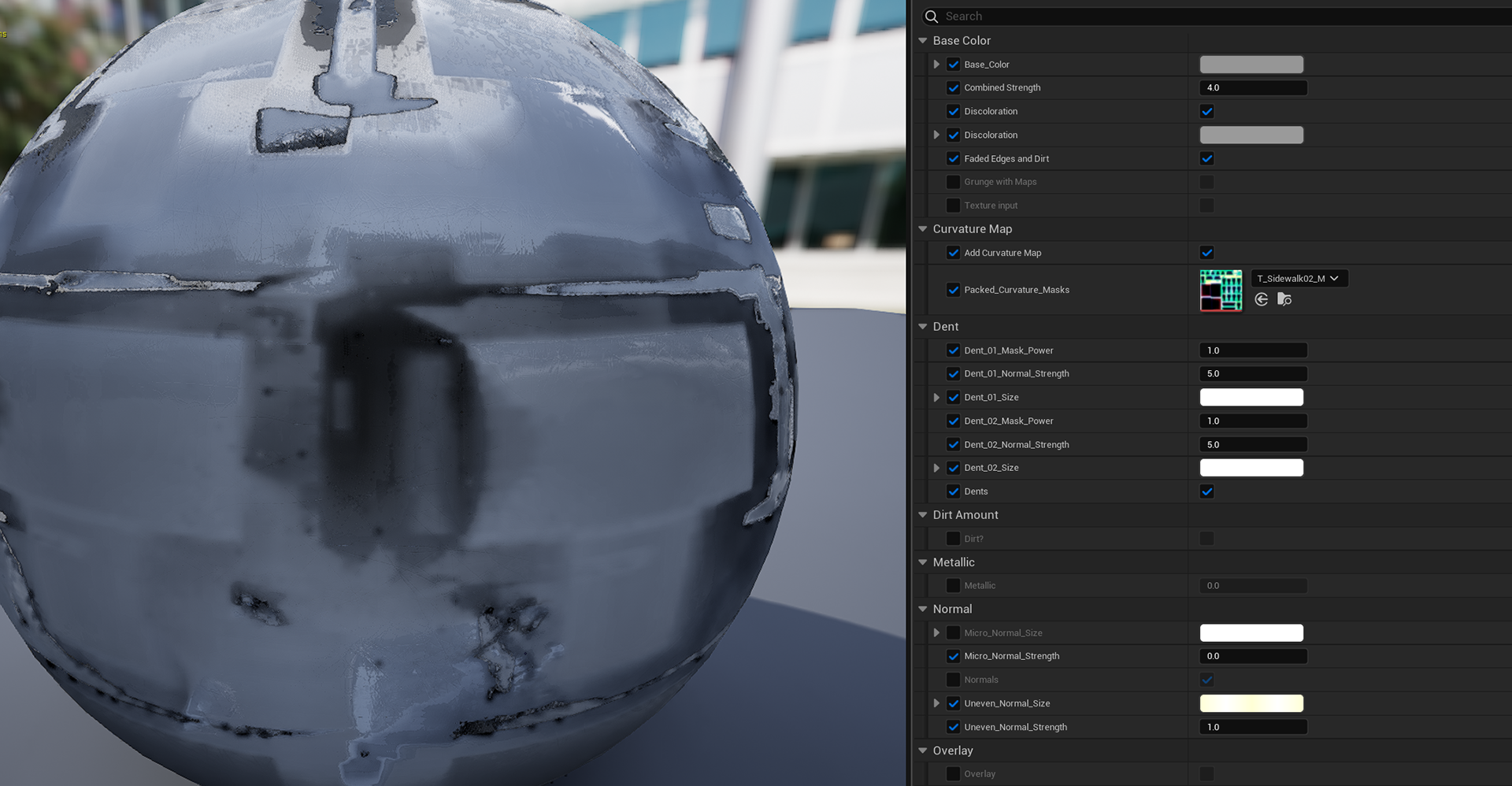
Task: Open the Uneven_Normal_Size cream color swatch
Action: point(1251,703)
